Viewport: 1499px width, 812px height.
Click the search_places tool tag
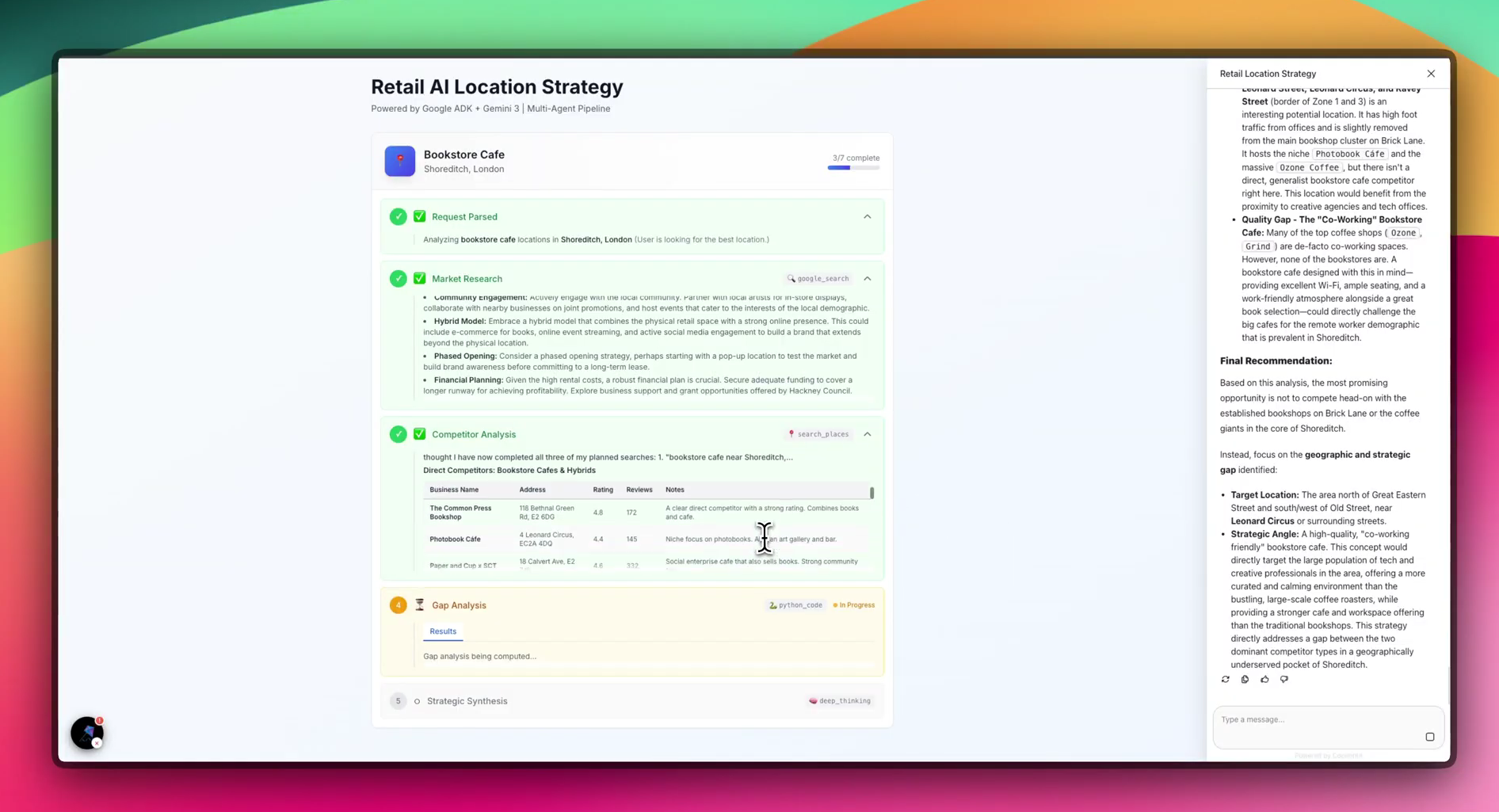818,434
